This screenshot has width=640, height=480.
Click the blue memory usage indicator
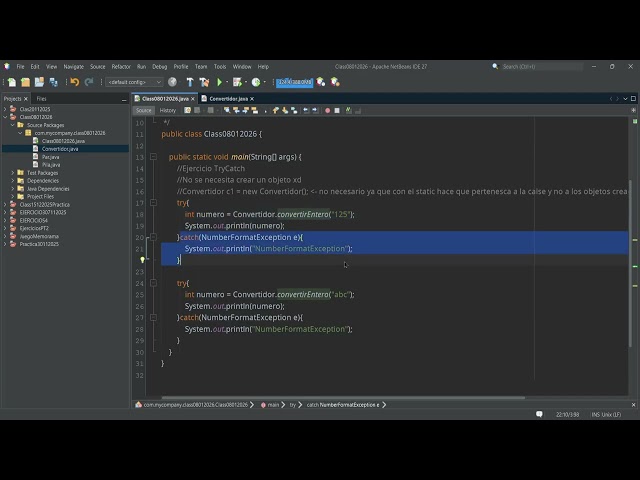pyautogui.click(x=295, y=82)
